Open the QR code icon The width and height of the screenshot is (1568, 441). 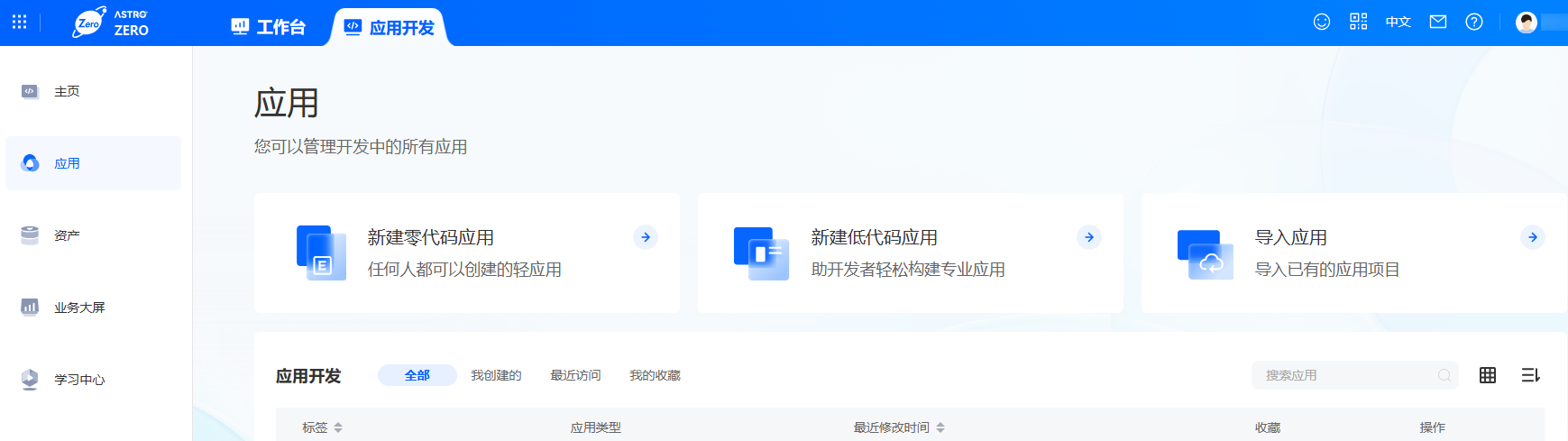pos(1359,22)
